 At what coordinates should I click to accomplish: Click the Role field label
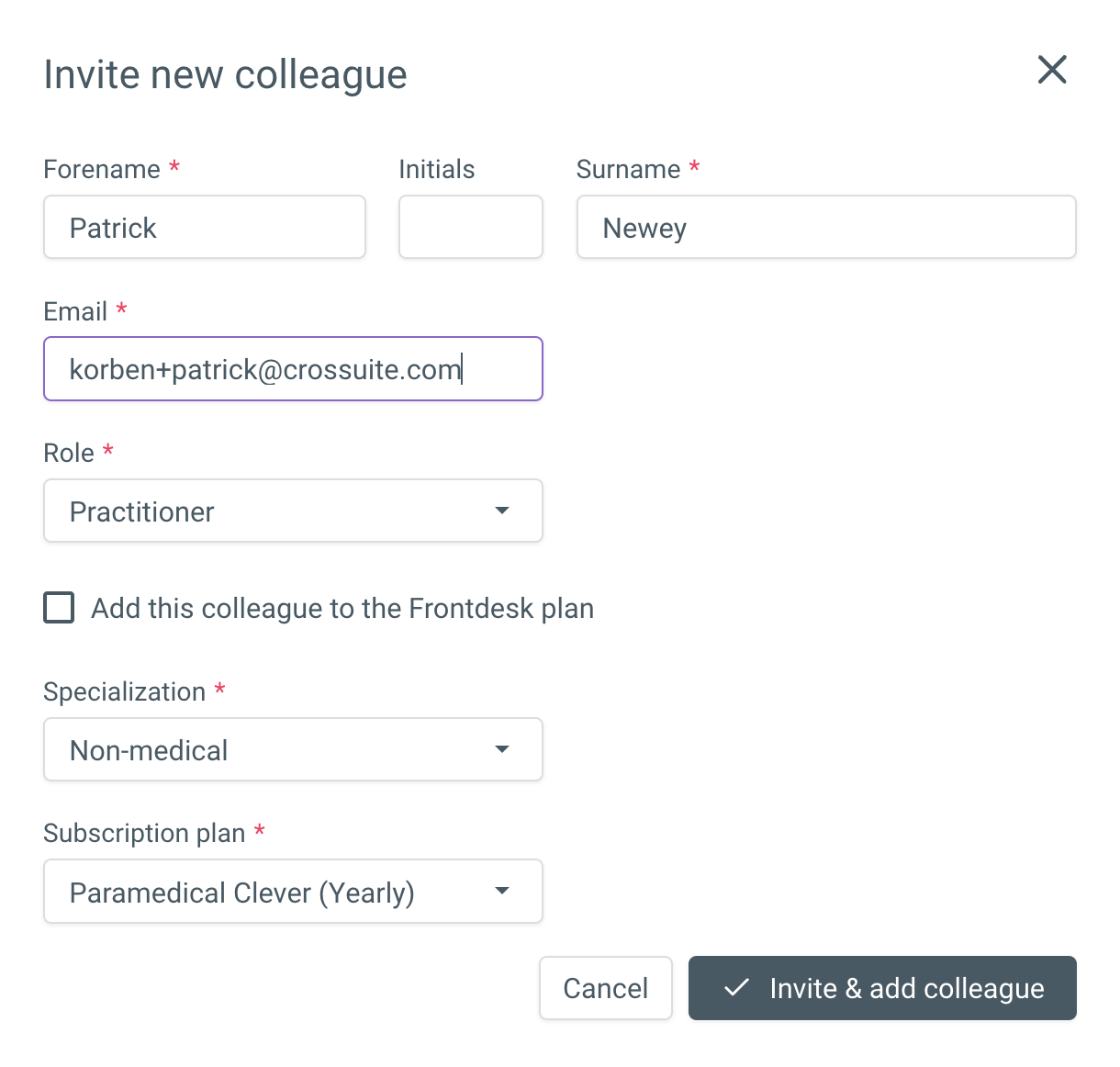[69, 453]
